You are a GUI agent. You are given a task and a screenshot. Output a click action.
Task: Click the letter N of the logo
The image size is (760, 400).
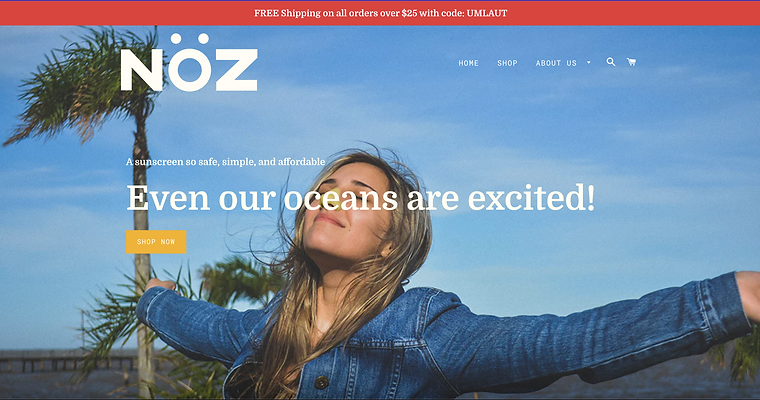142,70
